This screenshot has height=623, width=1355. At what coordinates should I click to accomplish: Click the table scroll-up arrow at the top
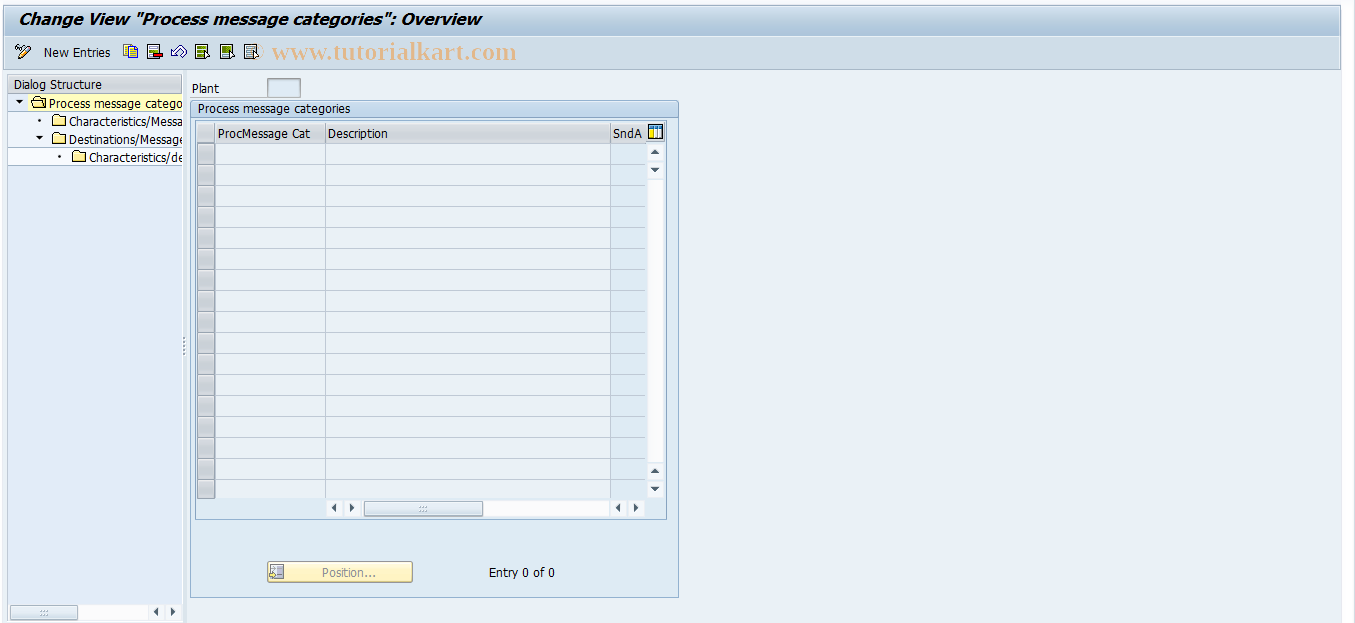[x=655, y=152]
